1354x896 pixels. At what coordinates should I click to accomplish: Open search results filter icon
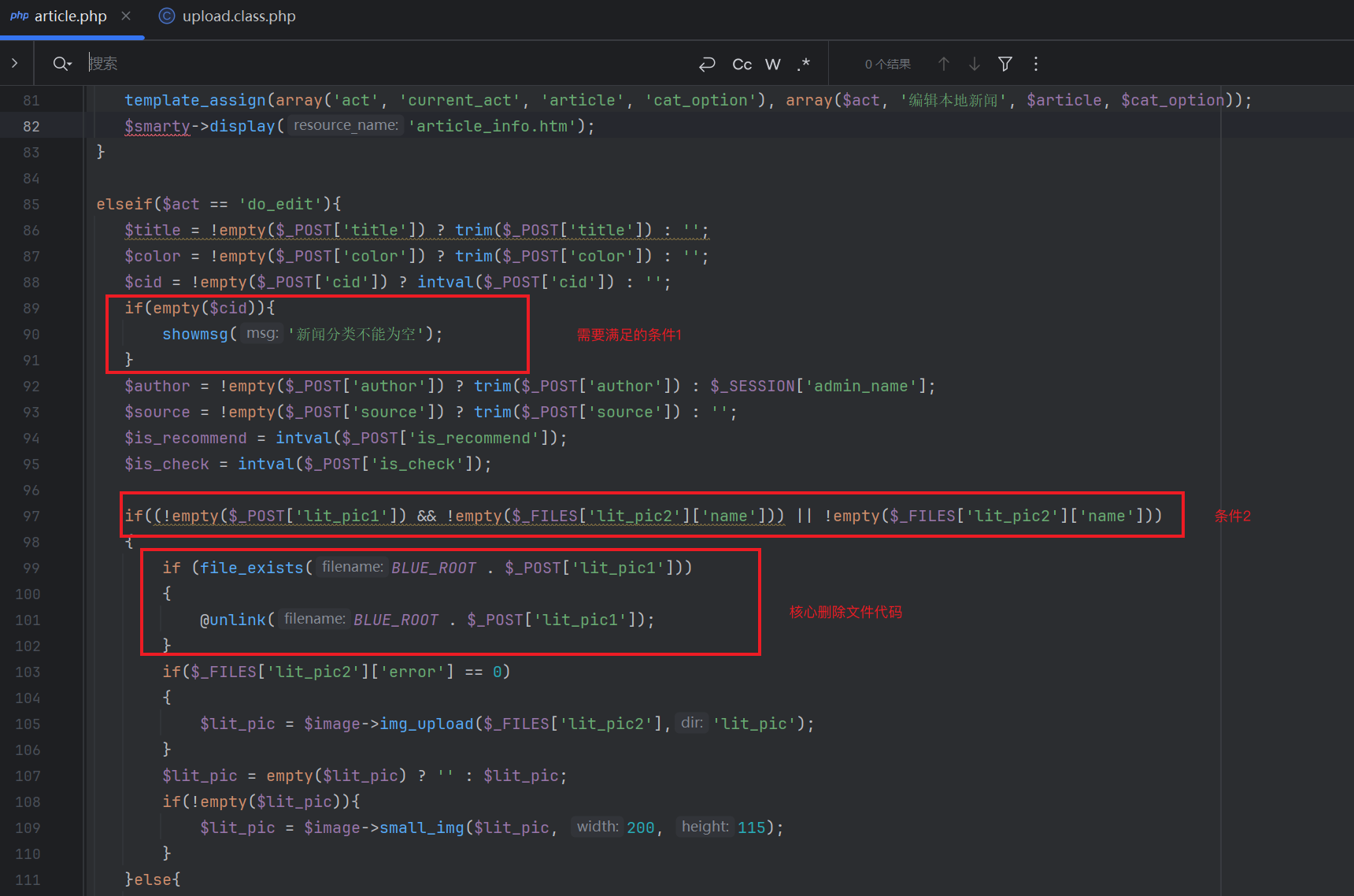(1005, 64)
